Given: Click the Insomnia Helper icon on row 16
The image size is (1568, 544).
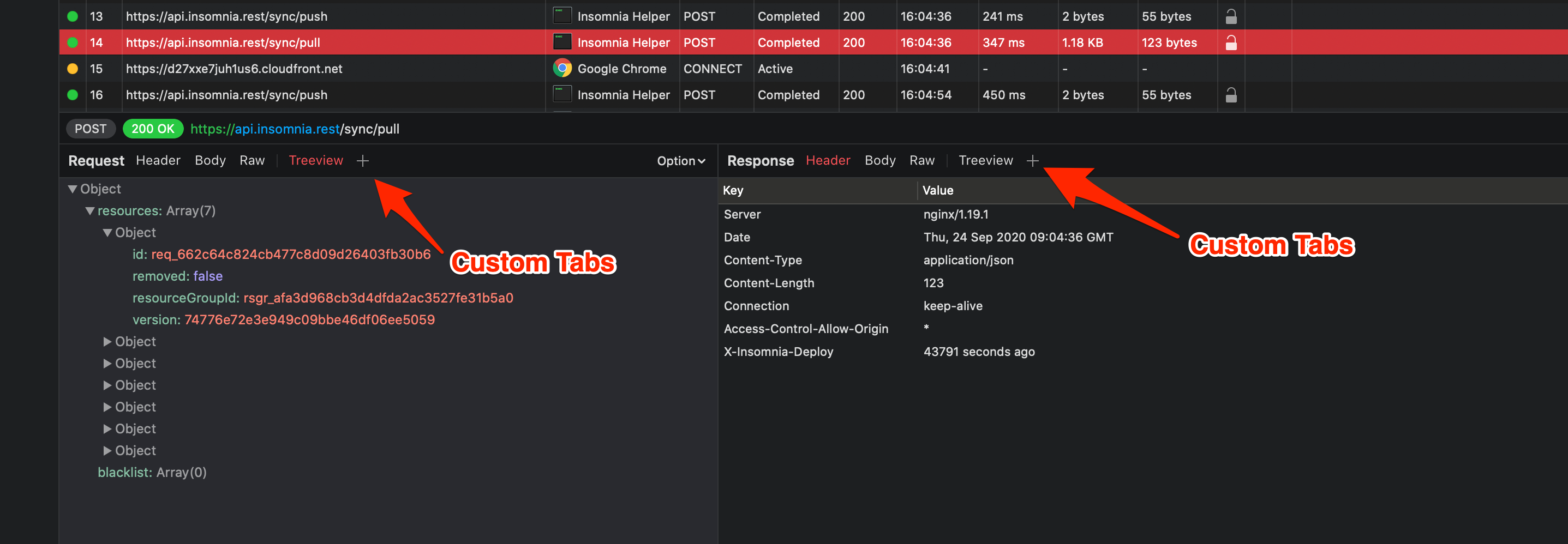Looking at the screenshot, I should 561,95.
